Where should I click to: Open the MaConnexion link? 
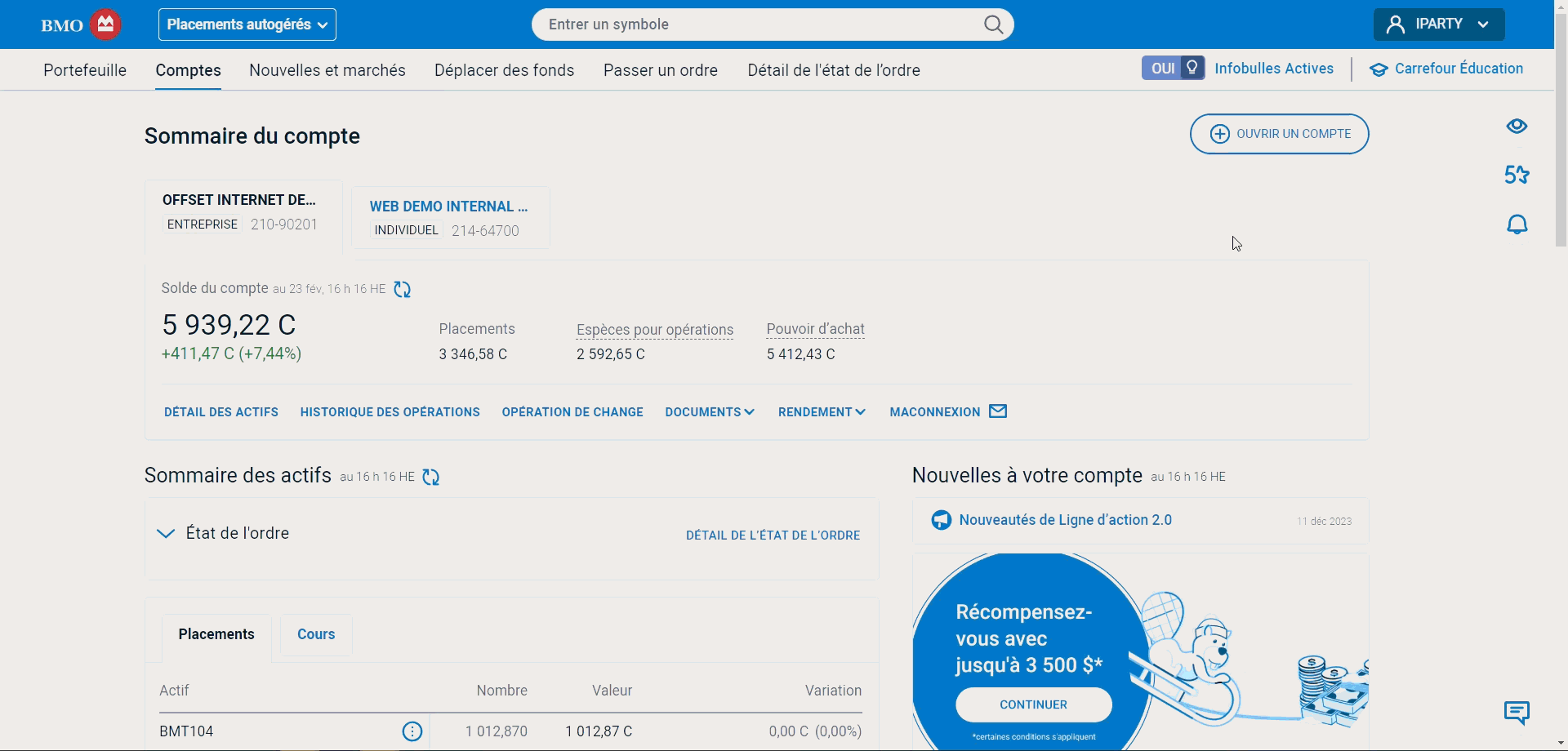coord(935,412)
